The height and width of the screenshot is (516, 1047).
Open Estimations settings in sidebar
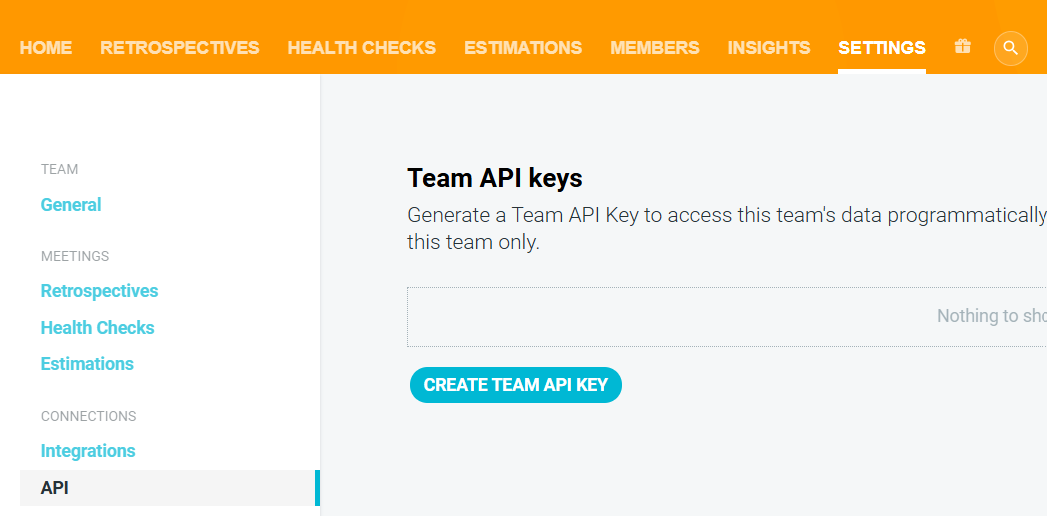coord(87,364)
